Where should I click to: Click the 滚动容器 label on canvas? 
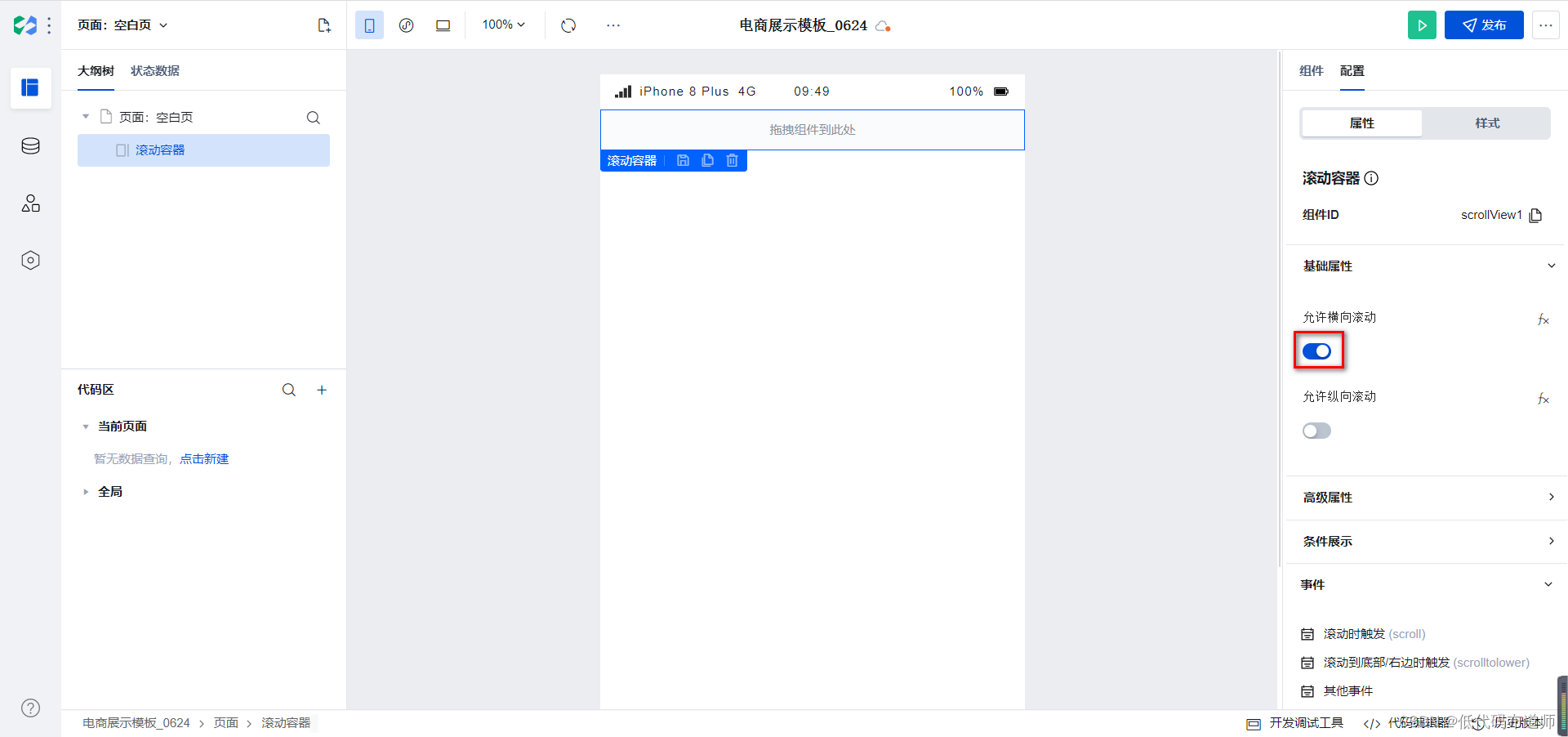coord(632,161)
